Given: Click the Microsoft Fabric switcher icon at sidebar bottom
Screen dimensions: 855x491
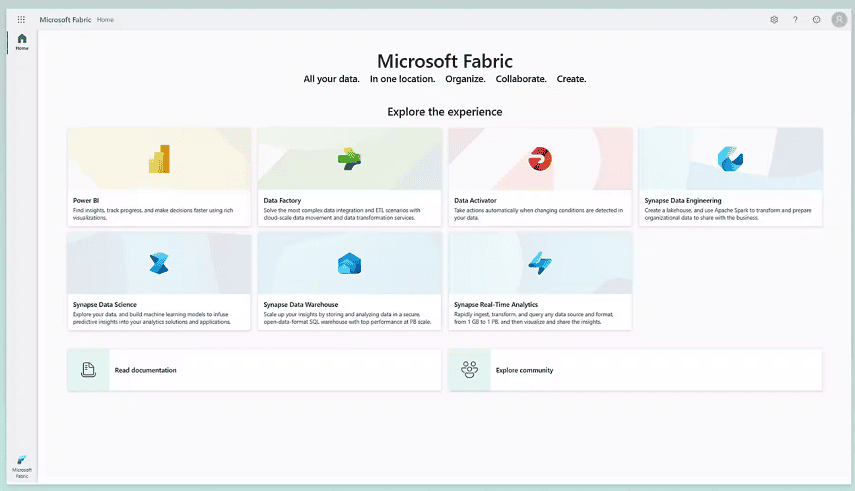Looking at the screenshot, I should click(22, 460).
